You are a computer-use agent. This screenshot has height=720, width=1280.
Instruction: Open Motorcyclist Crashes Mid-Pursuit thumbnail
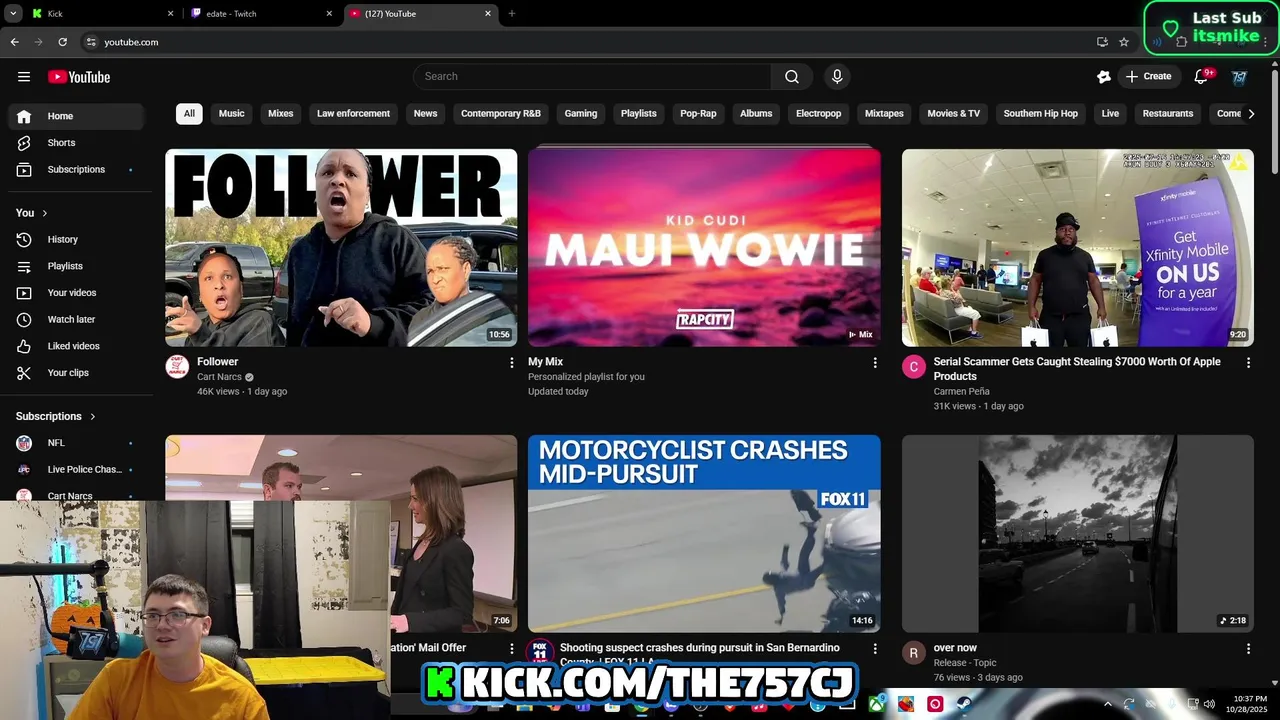(x=705, y=534)
